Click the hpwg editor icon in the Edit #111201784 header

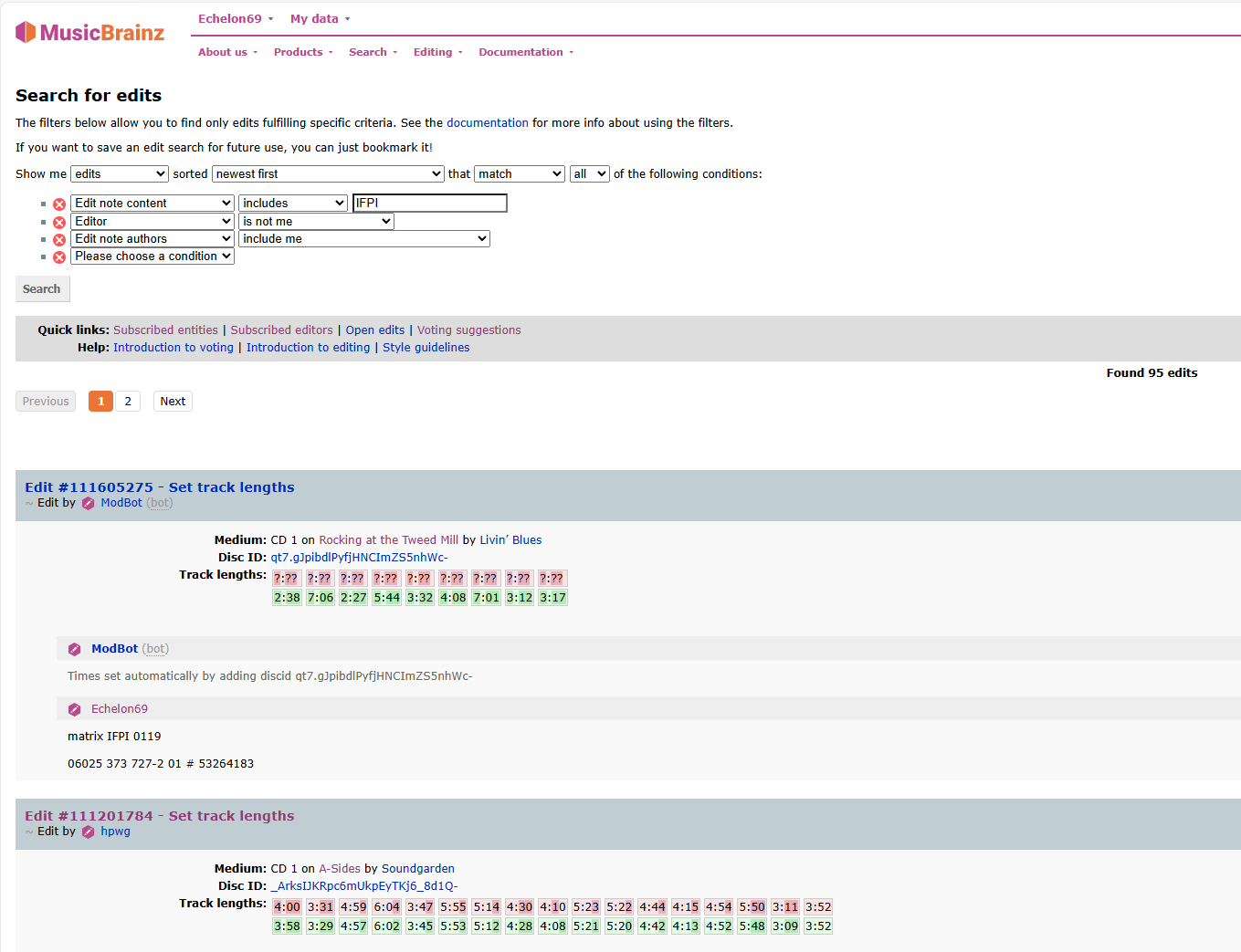click(x=89, y=832)
